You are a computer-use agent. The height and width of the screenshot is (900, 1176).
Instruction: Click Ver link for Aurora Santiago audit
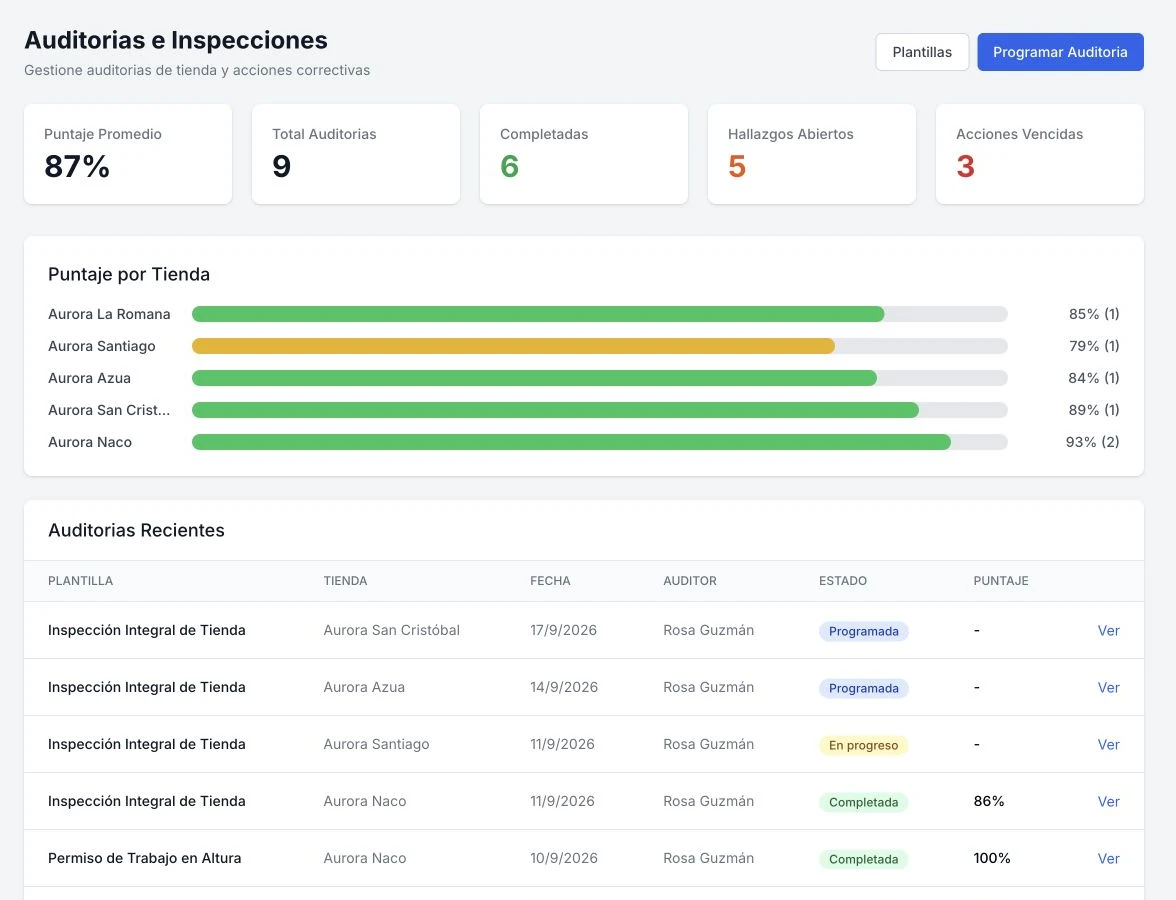(x=1108, y=745)
